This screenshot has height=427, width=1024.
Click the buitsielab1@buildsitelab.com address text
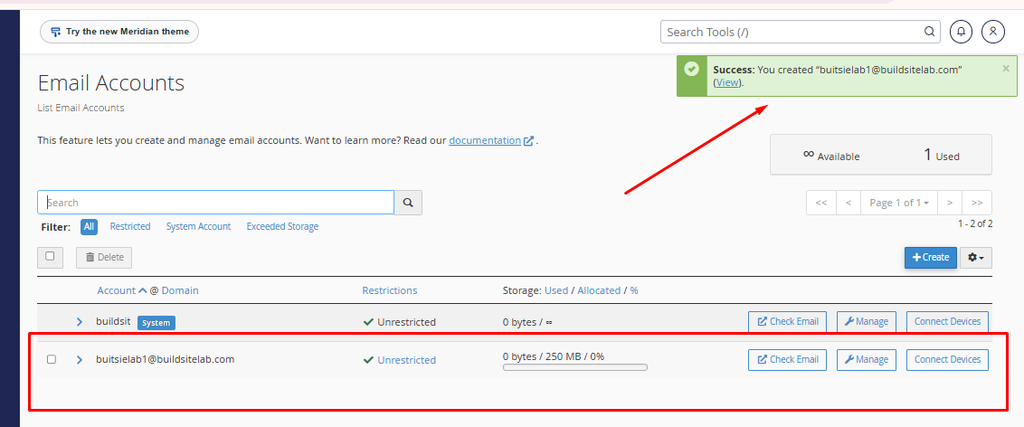[x=165, y=359]
